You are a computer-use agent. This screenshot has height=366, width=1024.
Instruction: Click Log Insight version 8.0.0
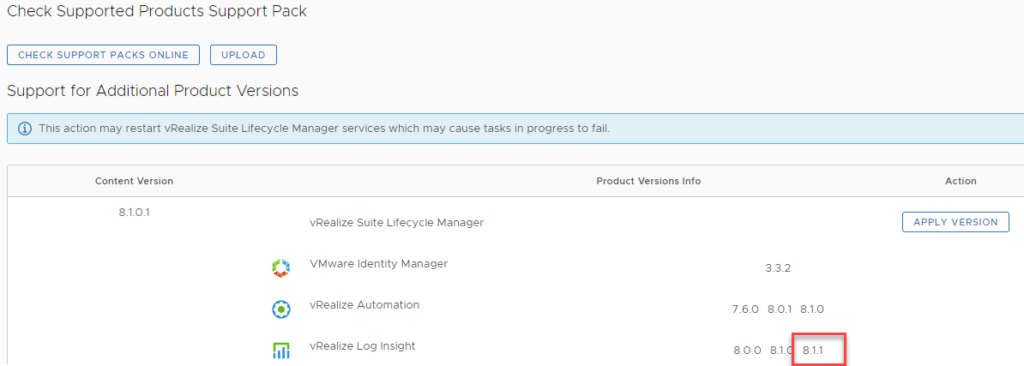(x=747, y=350)
